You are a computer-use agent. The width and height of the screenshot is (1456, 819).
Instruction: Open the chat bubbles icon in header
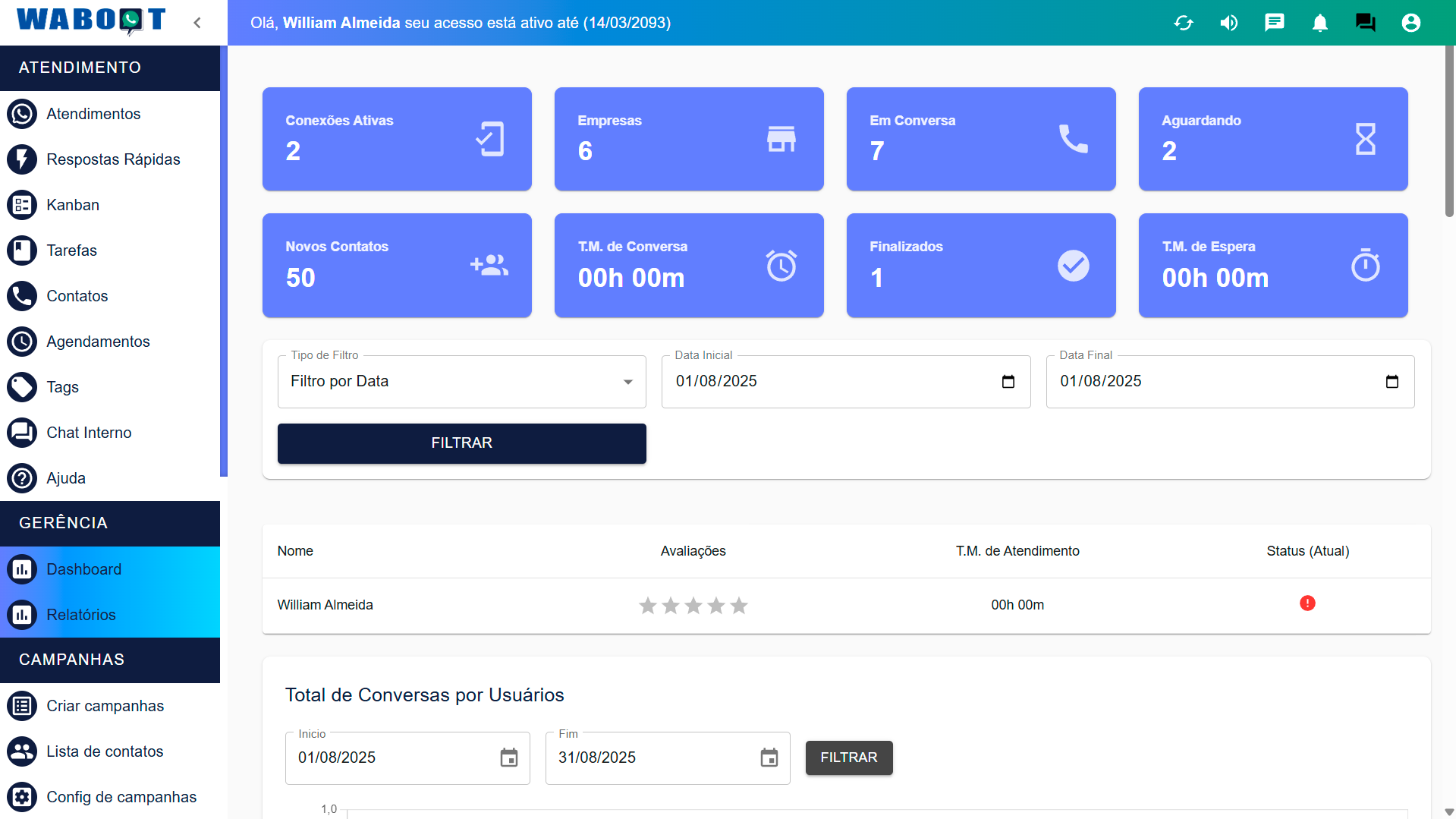[x=1366, y=23]
